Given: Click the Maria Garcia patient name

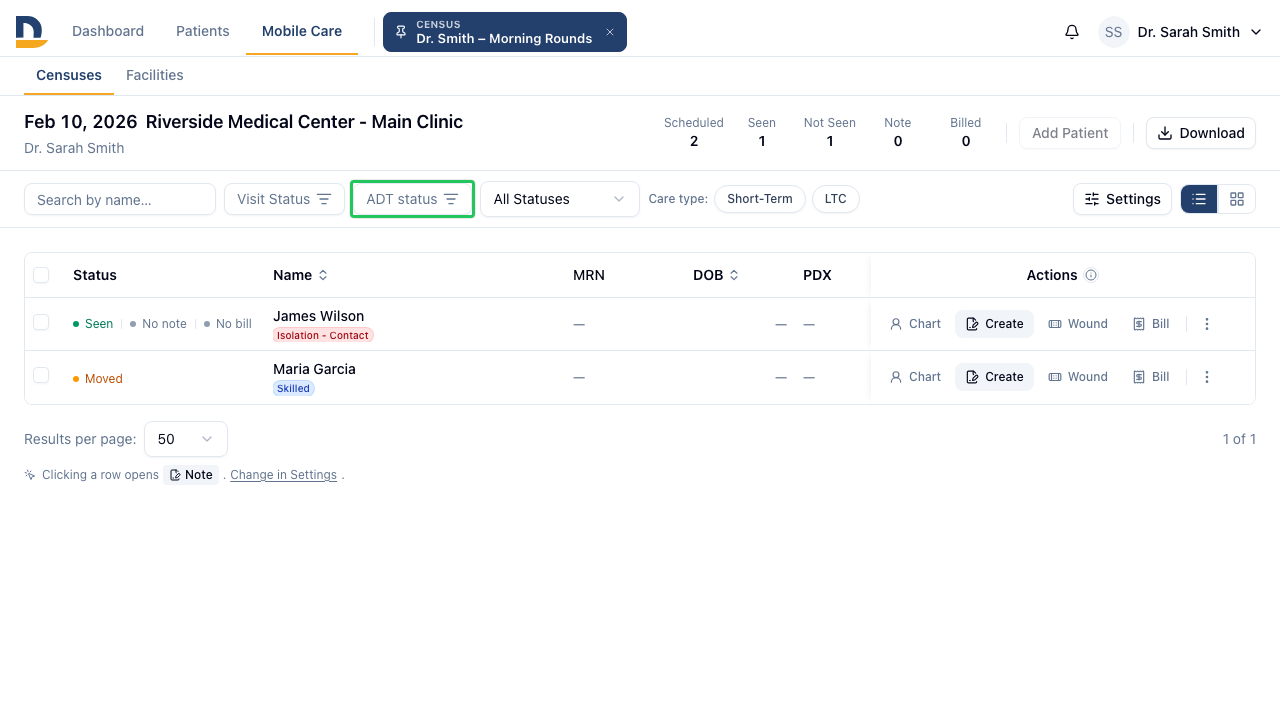Looking at the screenshot, I should (314, 369).
